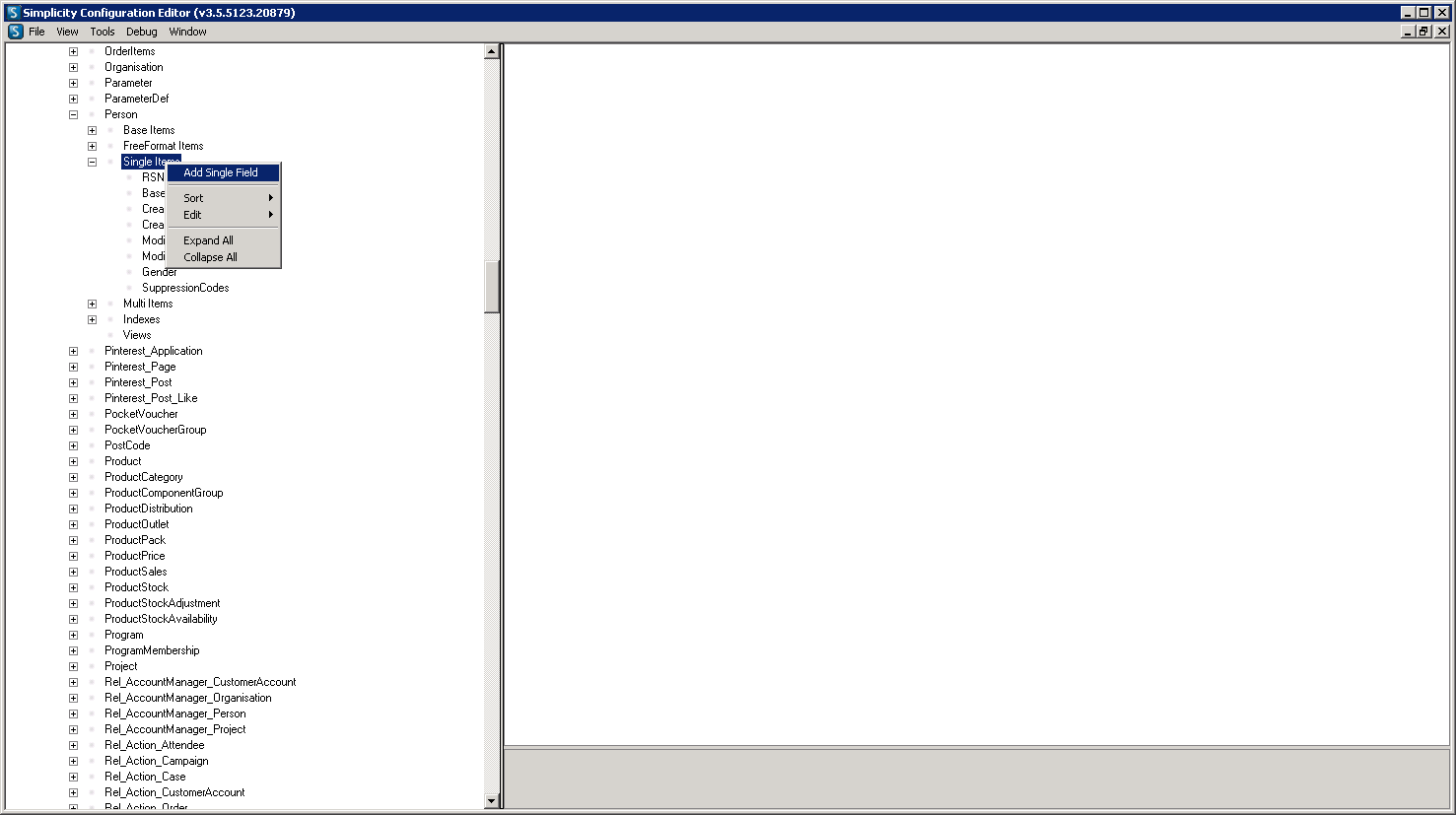1456x815 pixels.
Task: Click the restore MDI child window icon
Action: coord(1423,32)
